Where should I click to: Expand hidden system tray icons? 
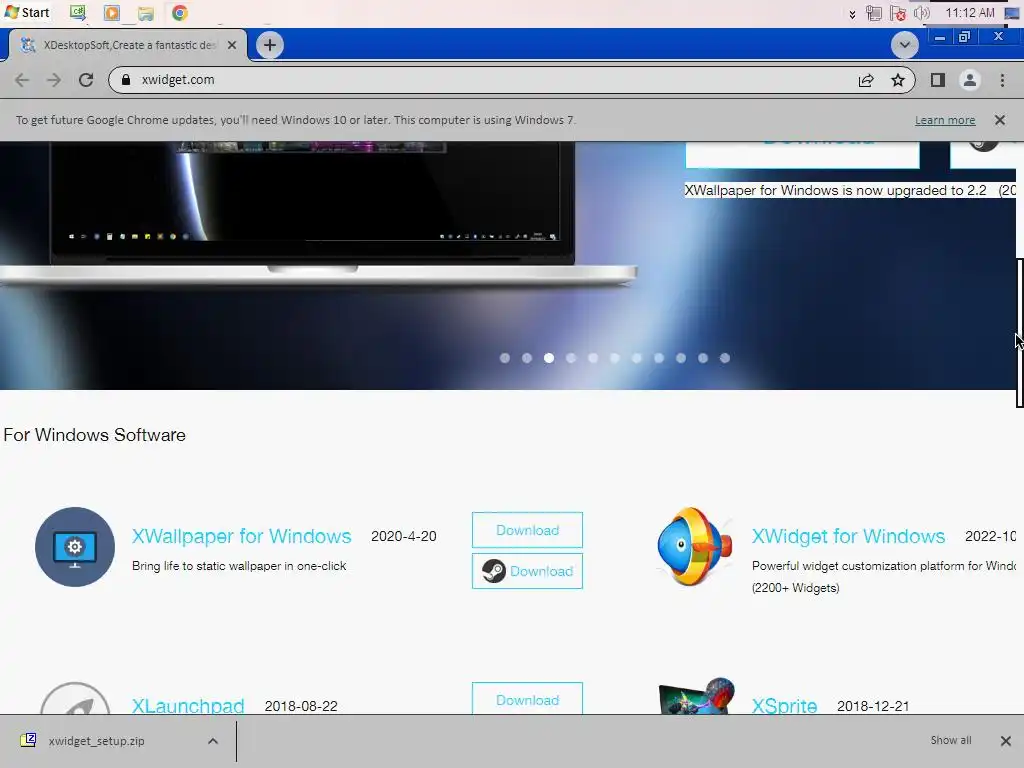852,14
